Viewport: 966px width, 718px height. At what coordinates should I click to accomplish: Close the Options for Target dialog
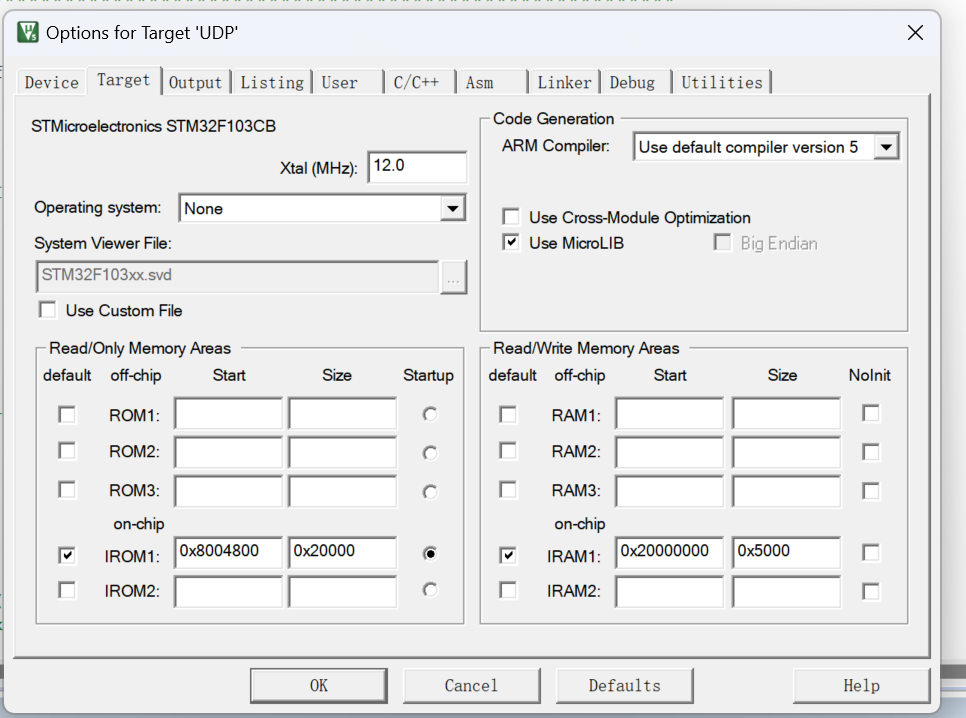pos(915,33)
